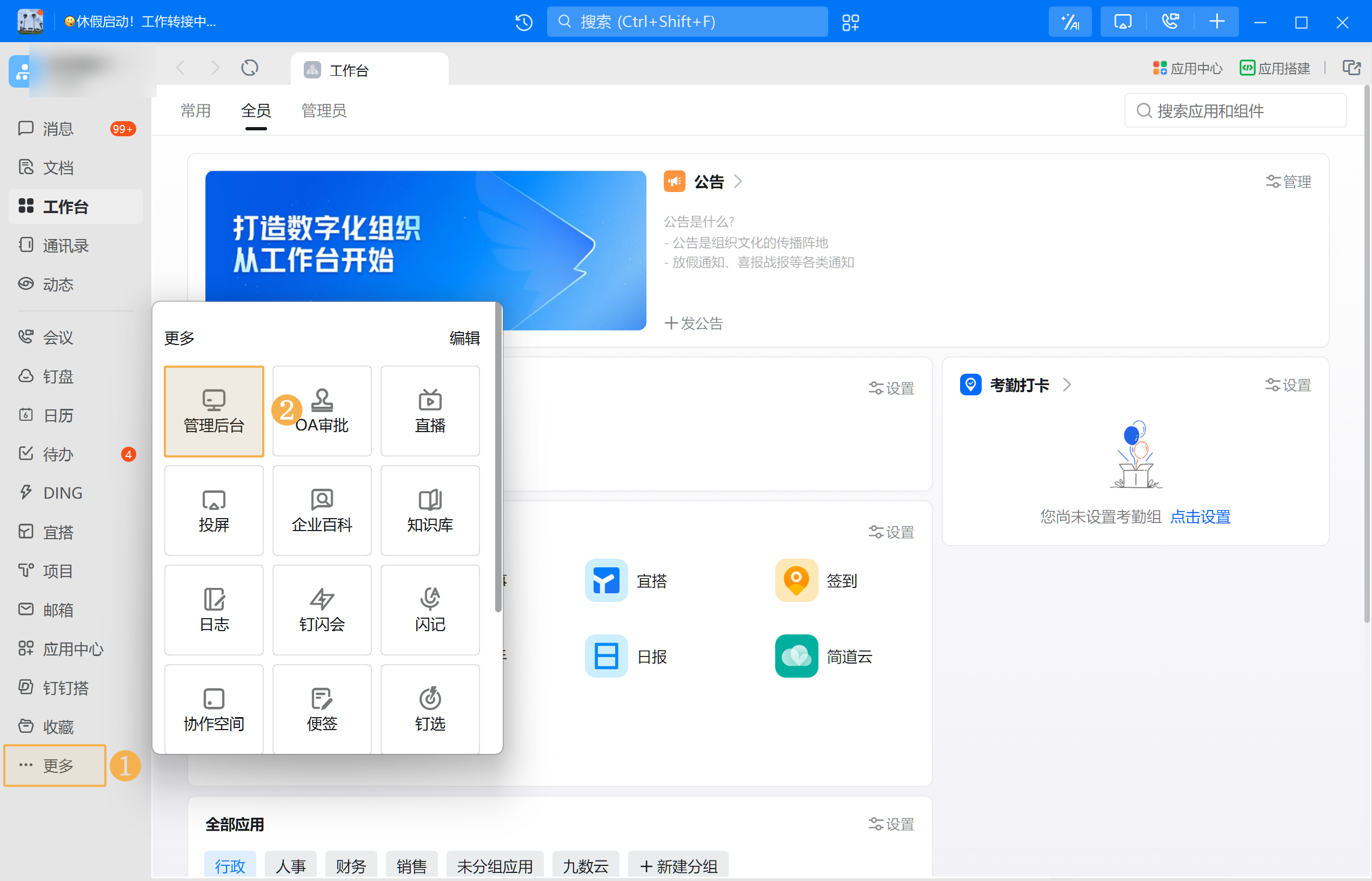The width and height of the screenshot is (1372, 881).
Task: Click the 编辑 button in 更多 panel
Action: (464, 338)
